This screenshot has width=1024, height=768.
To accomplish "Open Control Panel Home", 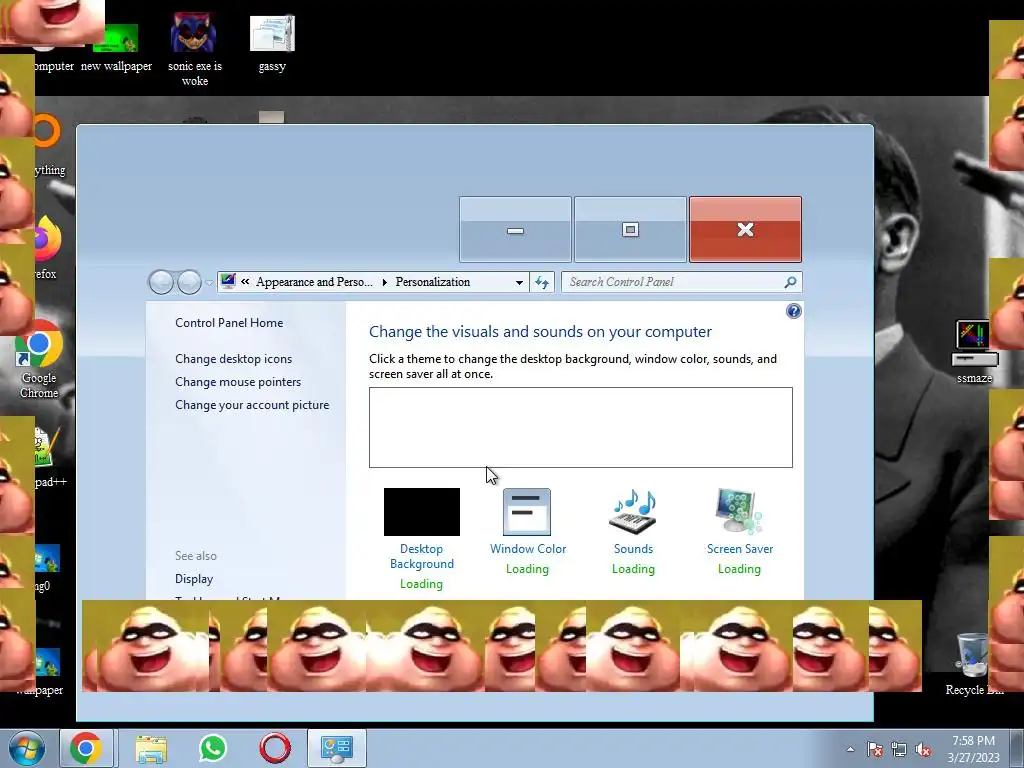I will [x=229, y=323].
